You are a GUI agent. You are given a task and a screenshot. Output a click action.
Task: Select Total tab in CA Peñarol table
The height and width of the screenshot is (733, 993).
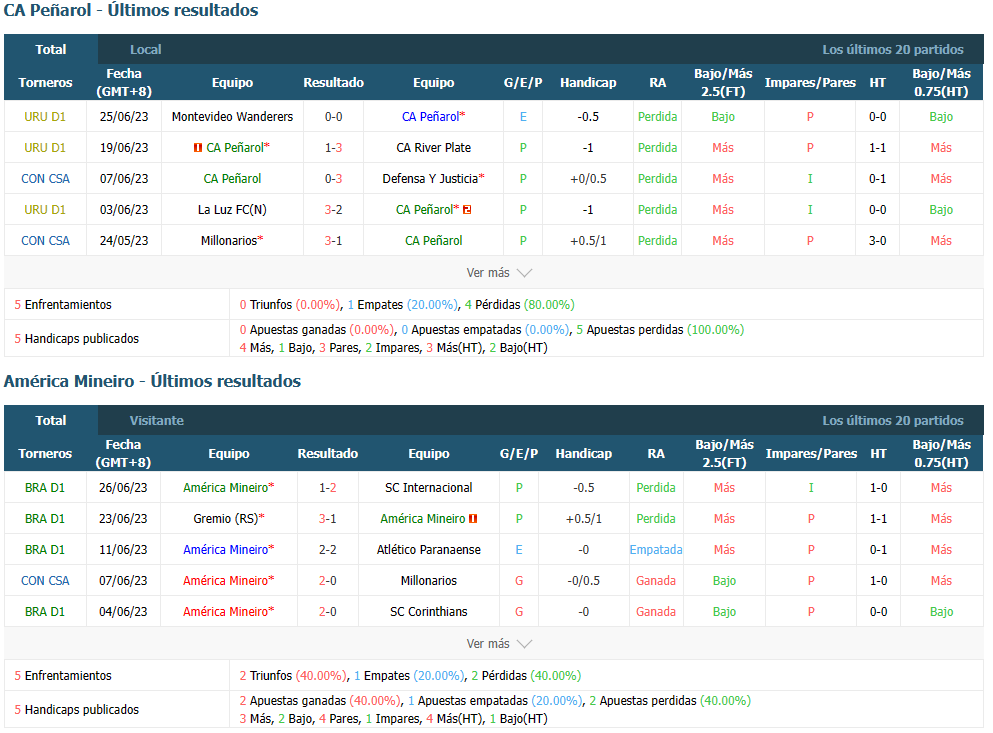(51, 49)
